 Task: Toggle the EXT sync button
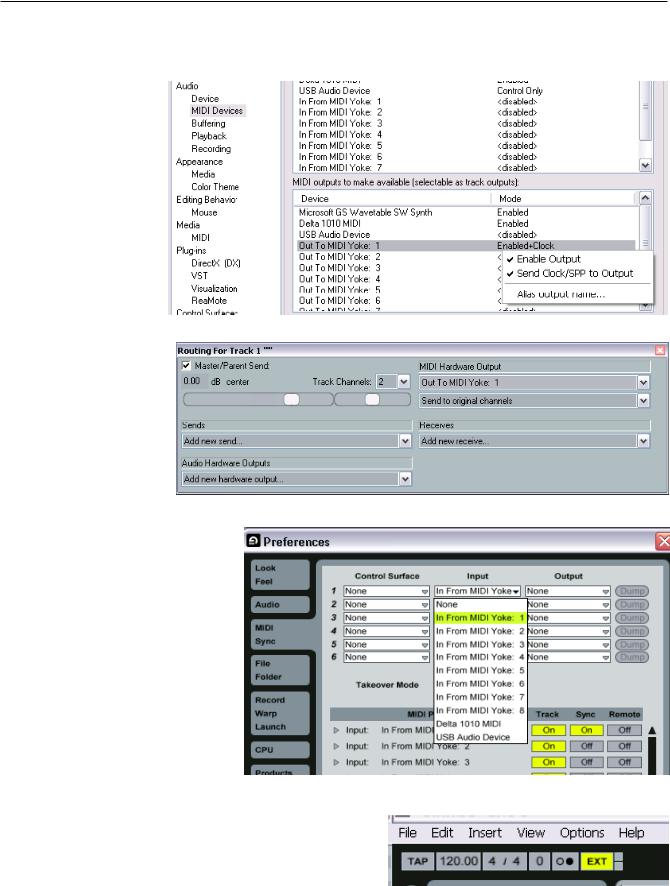pyautogui.click(x=597, y=862)
